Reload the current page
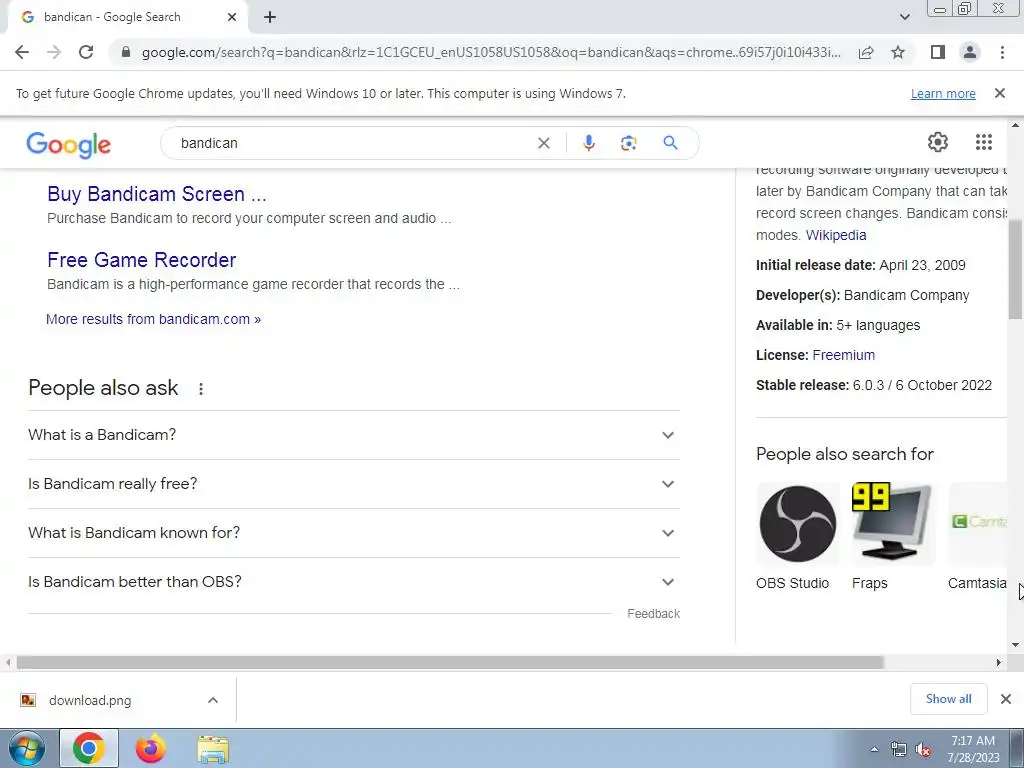This screenshot has width=1024, height=768. coord(86,52)
